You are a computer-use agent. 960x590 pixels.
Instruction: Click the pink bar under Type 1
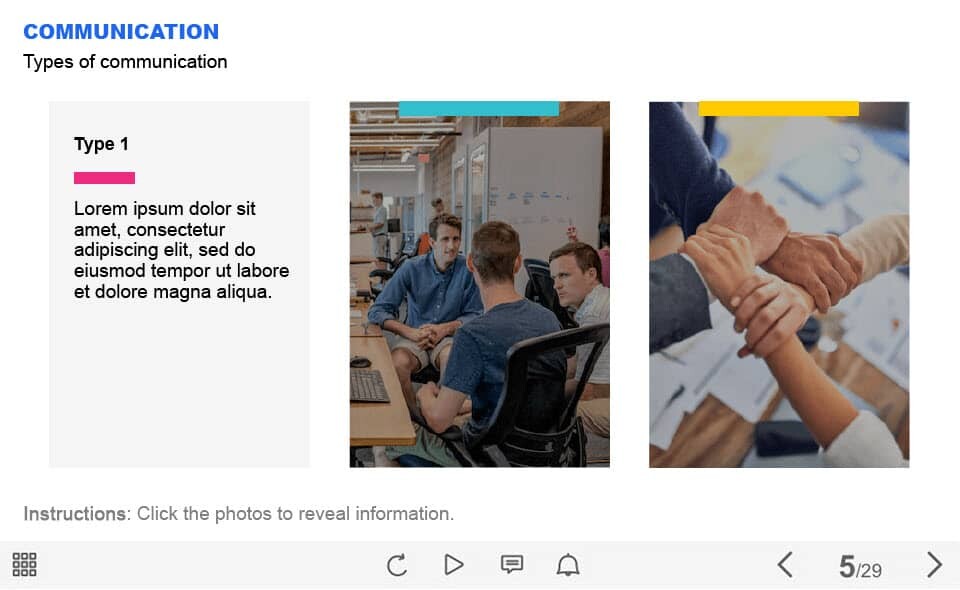[x=104, y=178]
